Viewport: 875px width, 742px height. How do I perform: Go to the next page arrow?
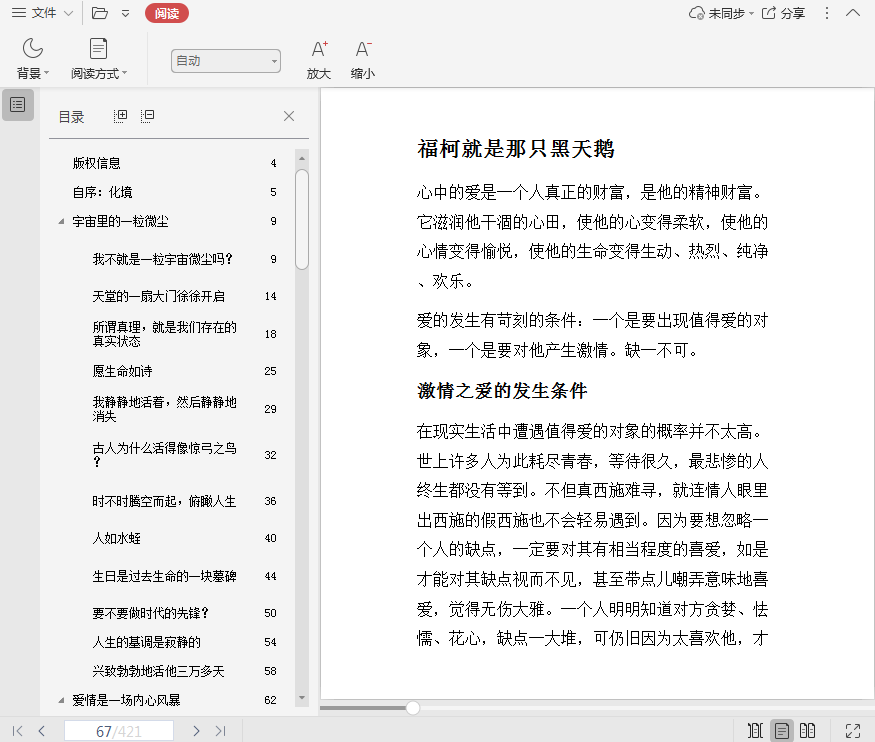(196, 731)
